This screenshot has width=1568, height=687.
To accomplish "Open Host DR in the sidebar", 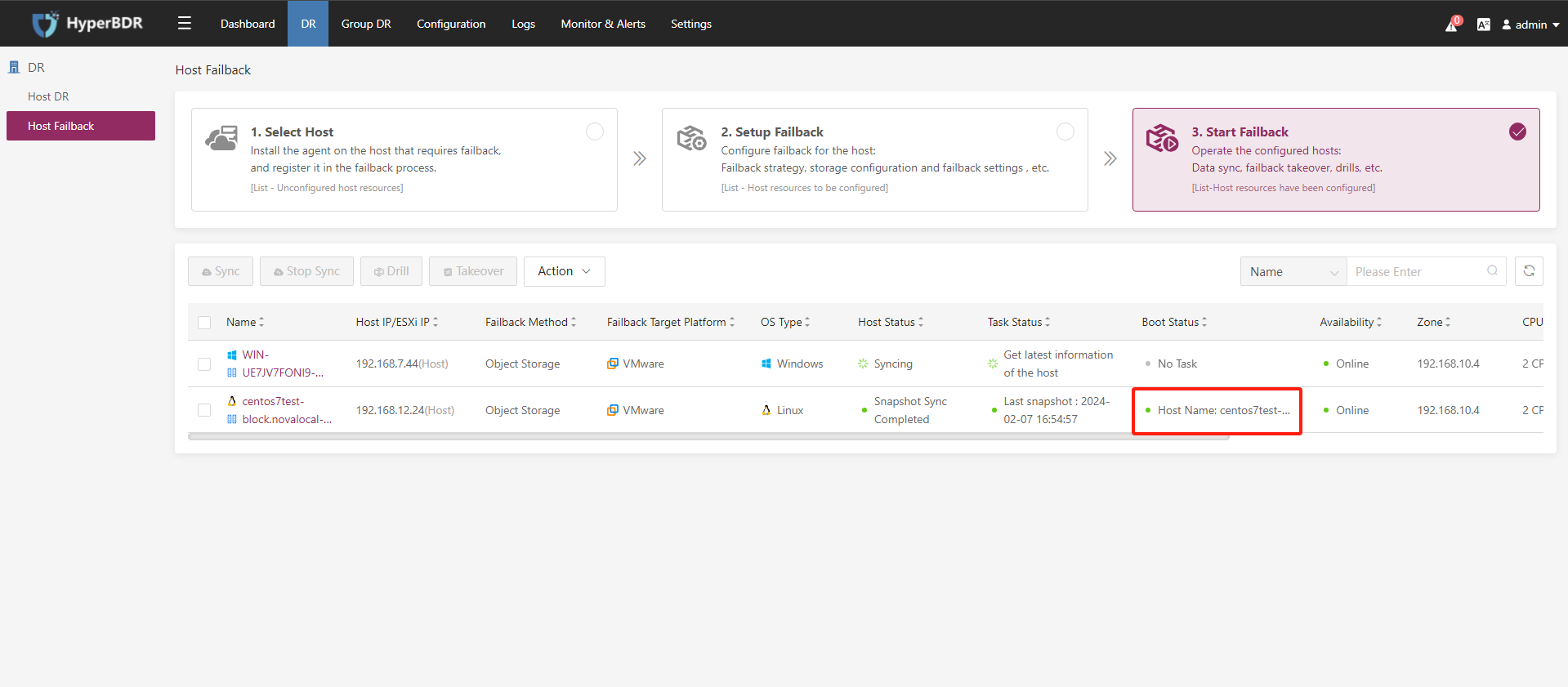I will pyautogui.click(x=48, y=96).
